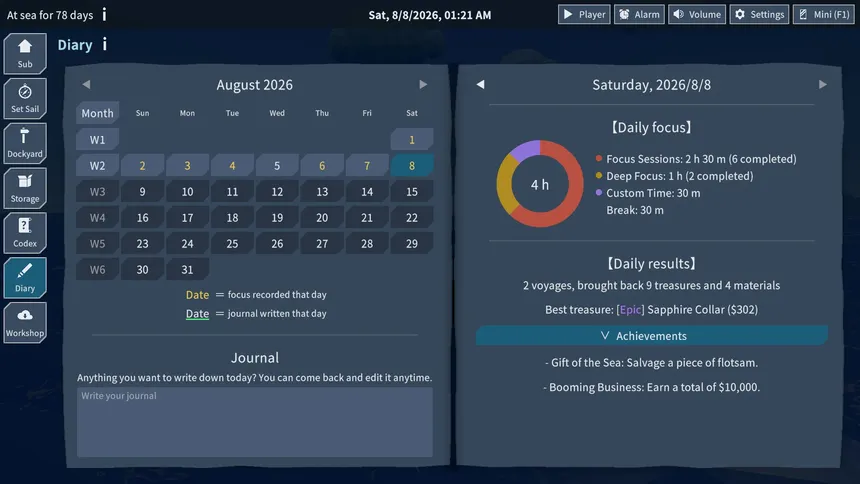Click the Gift of the Sea achievement
Screen dimensions: 860x484
pyautogui.click(x=652, y=363)
